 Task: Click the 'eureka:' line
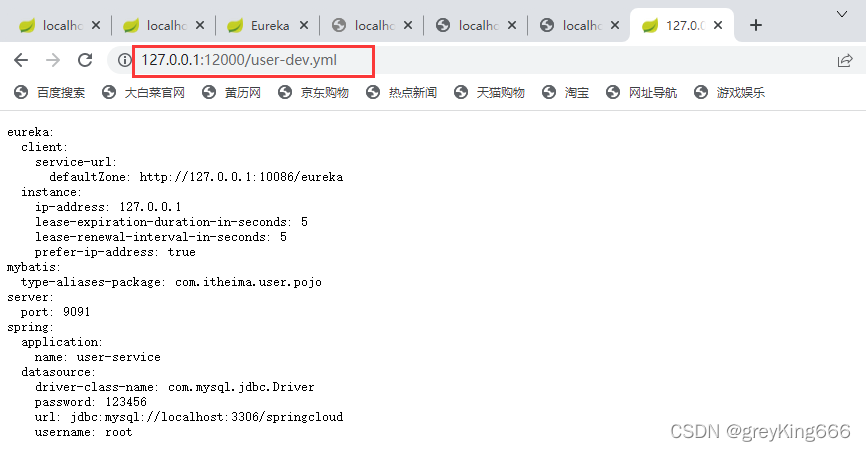tap(30, 132)
